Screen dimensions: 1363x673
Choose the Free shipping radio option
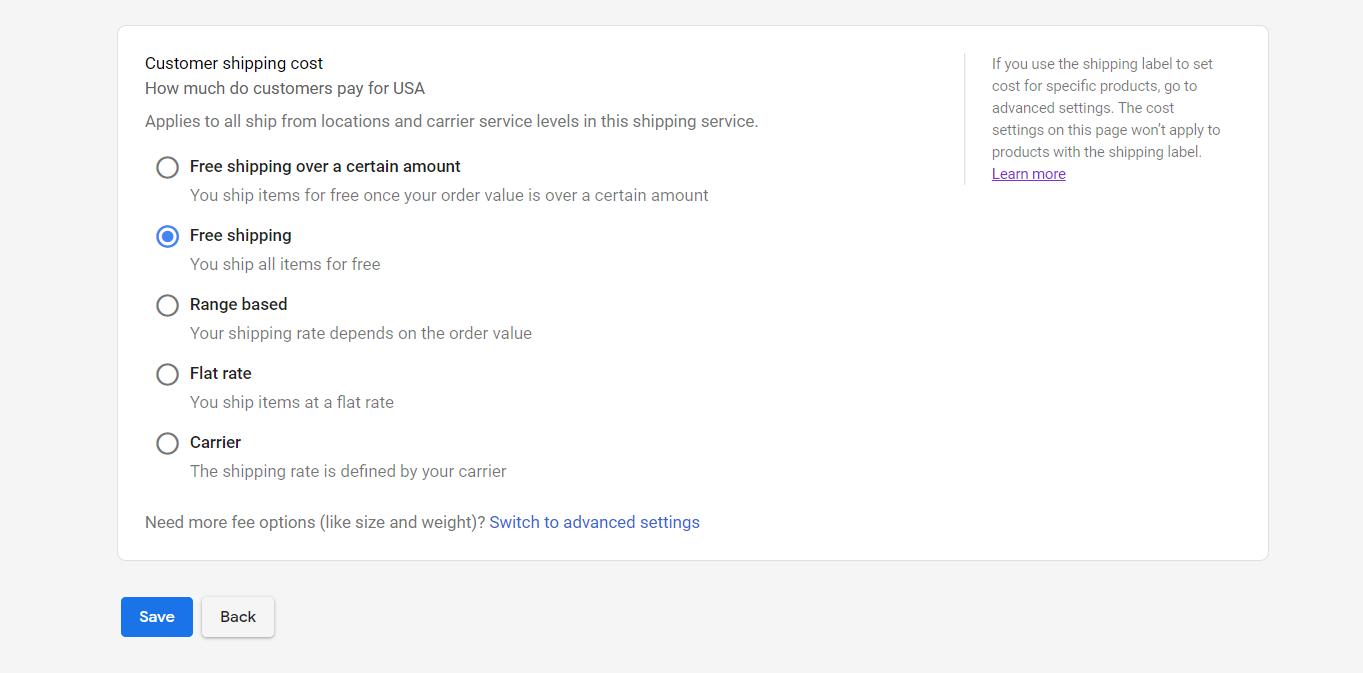tap(167, 236)
